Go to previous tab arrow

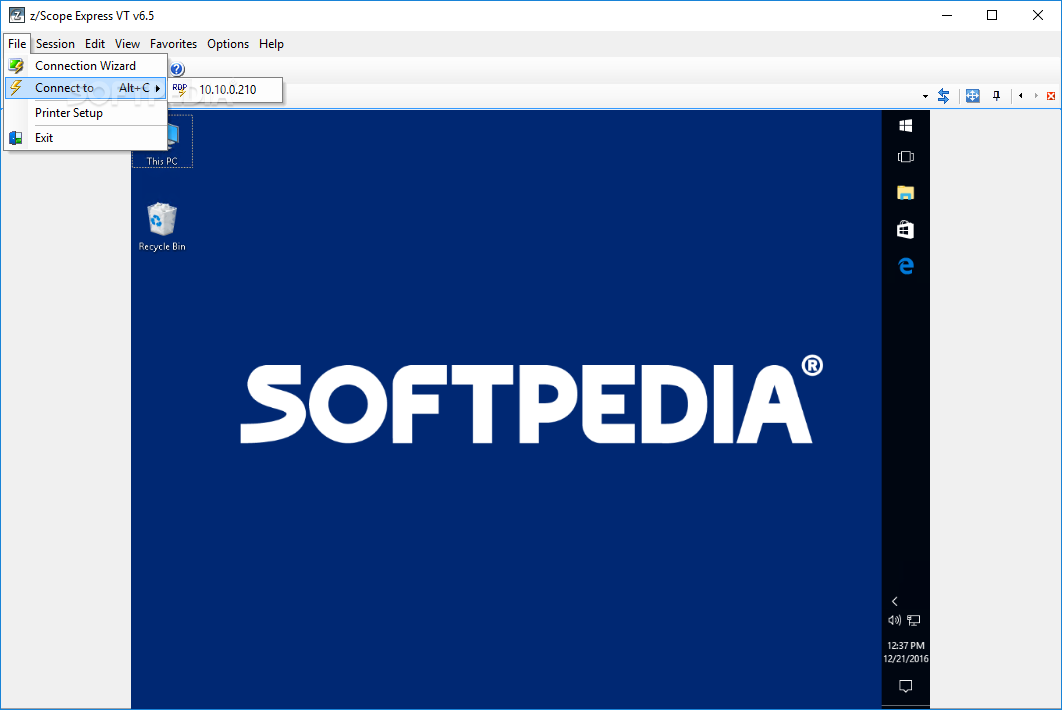[1021, 96]
